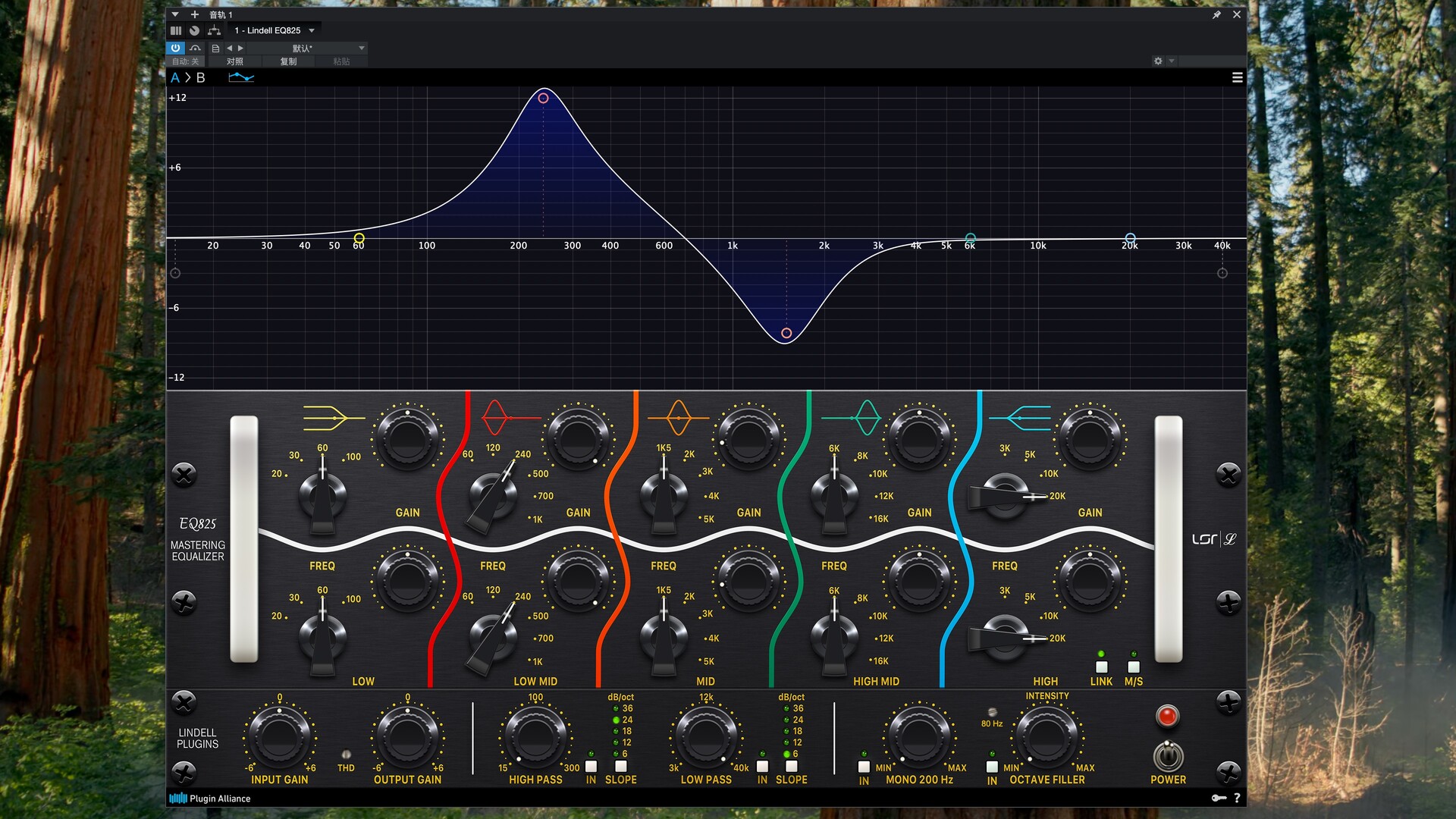Pin the plugin window
1456x819 pixels.
click(1216, 14)
